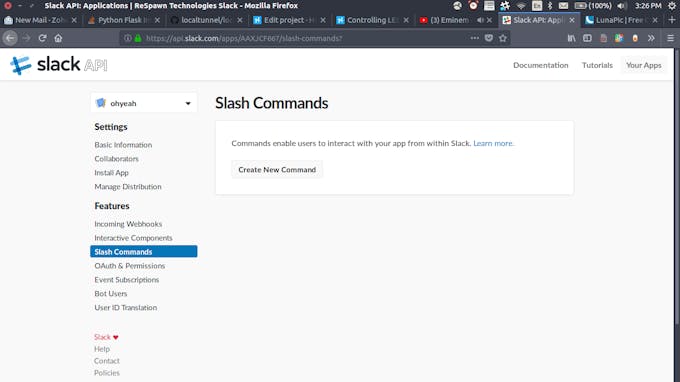
Task: Open Interactive Components feature
Action: coord(133,238)
